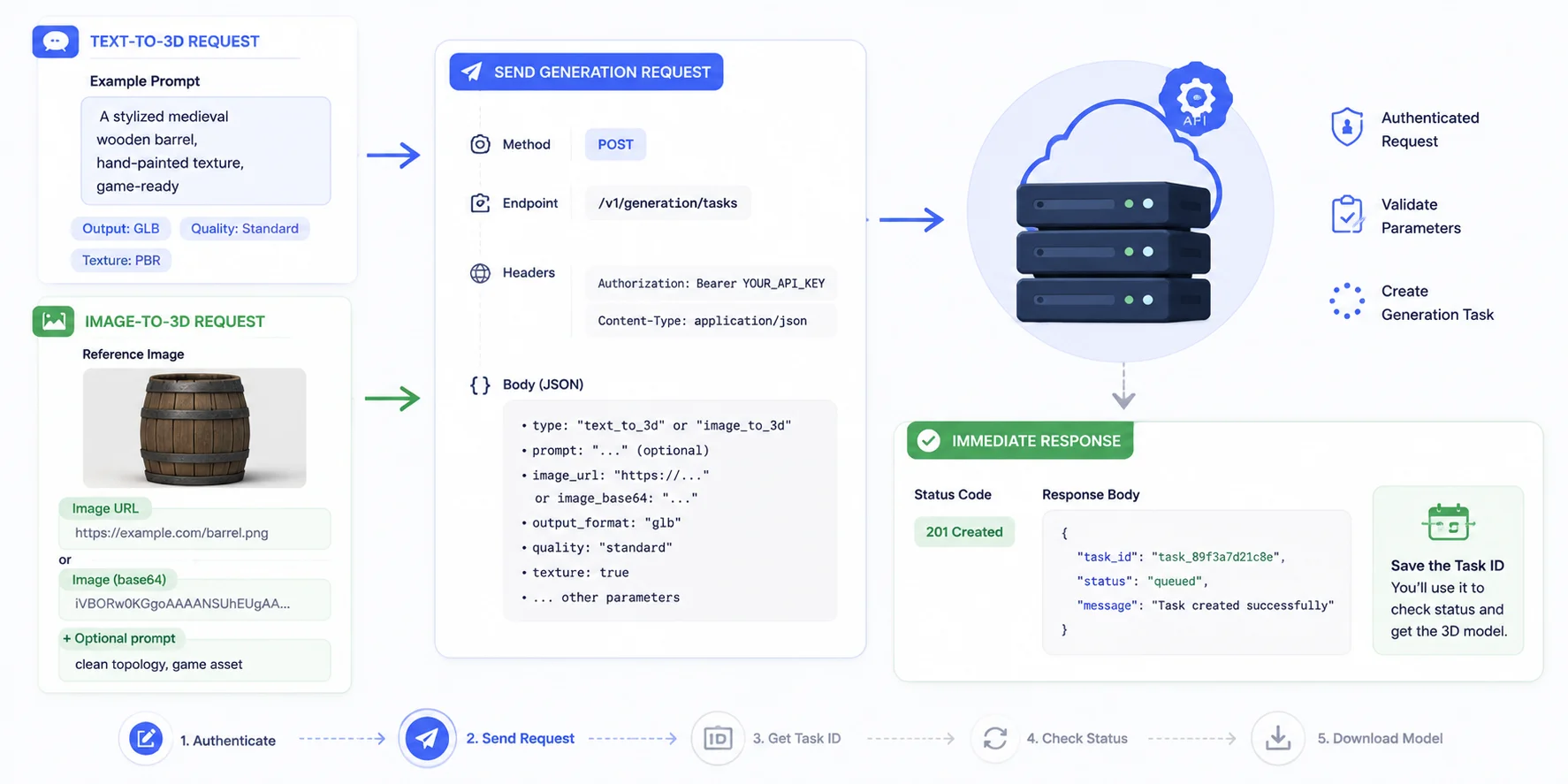The height and width of the screenshot is (784, 1568).
Task: Click the Authenticated Request shield icon
Action: tap(1347, 127)
